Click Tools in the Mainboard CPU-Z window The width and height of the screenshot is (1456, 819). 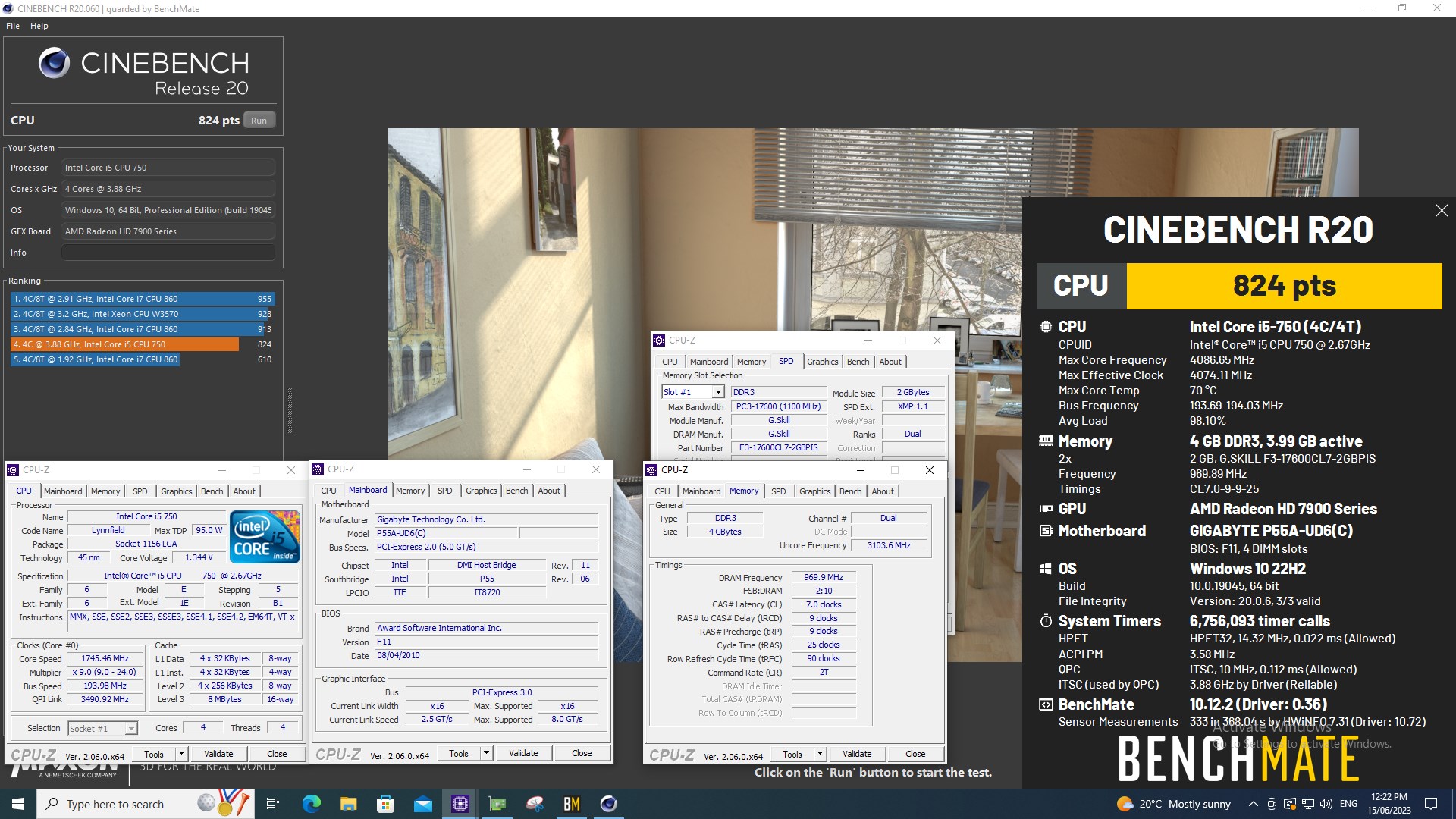tap(459, 753)
